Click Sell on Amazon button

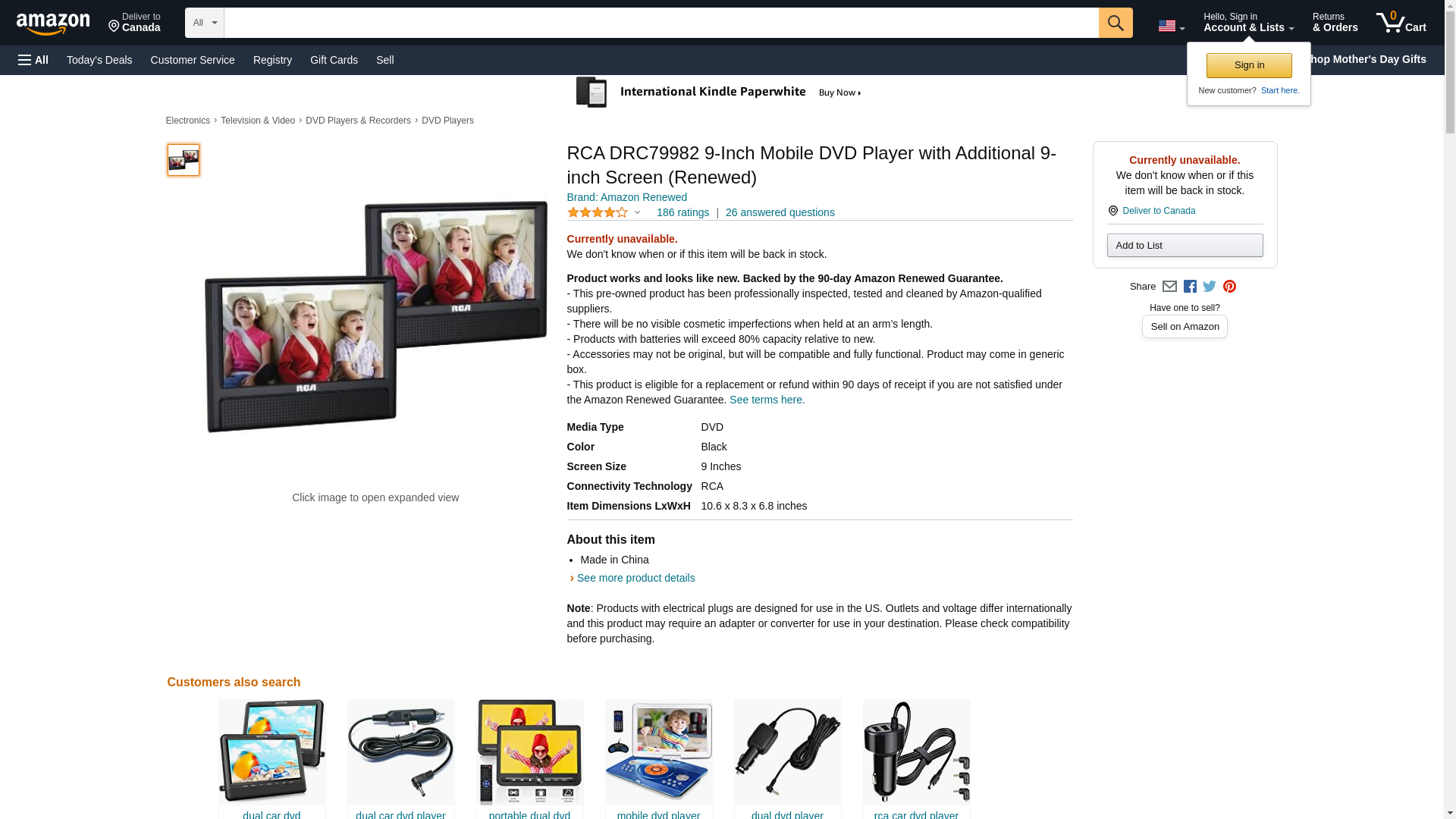1185,327
